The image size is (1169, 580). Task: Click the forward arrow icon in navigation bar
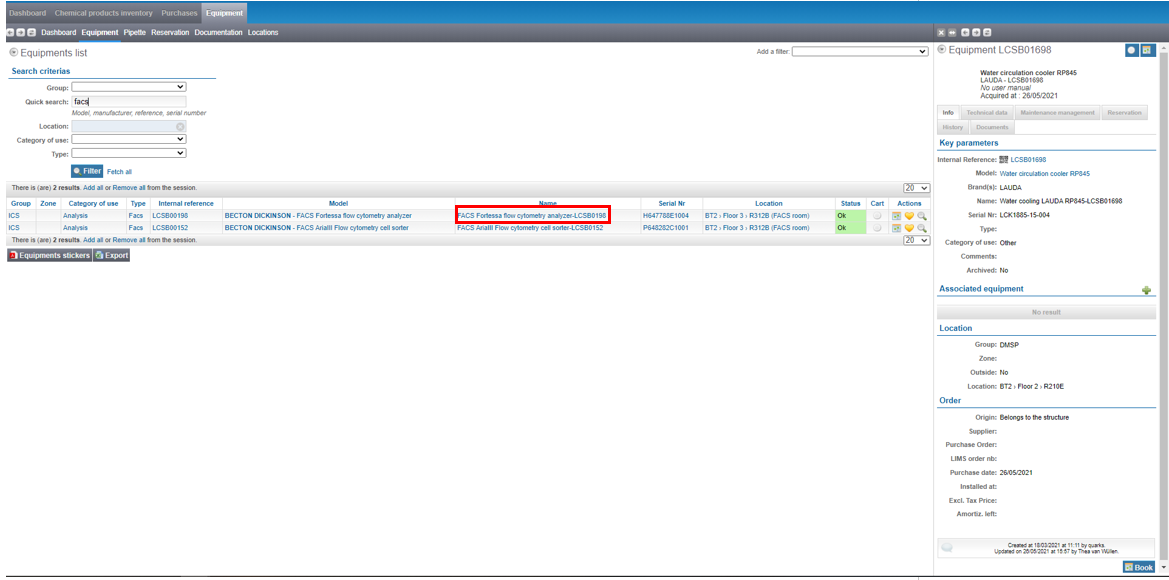click(21, 33)
